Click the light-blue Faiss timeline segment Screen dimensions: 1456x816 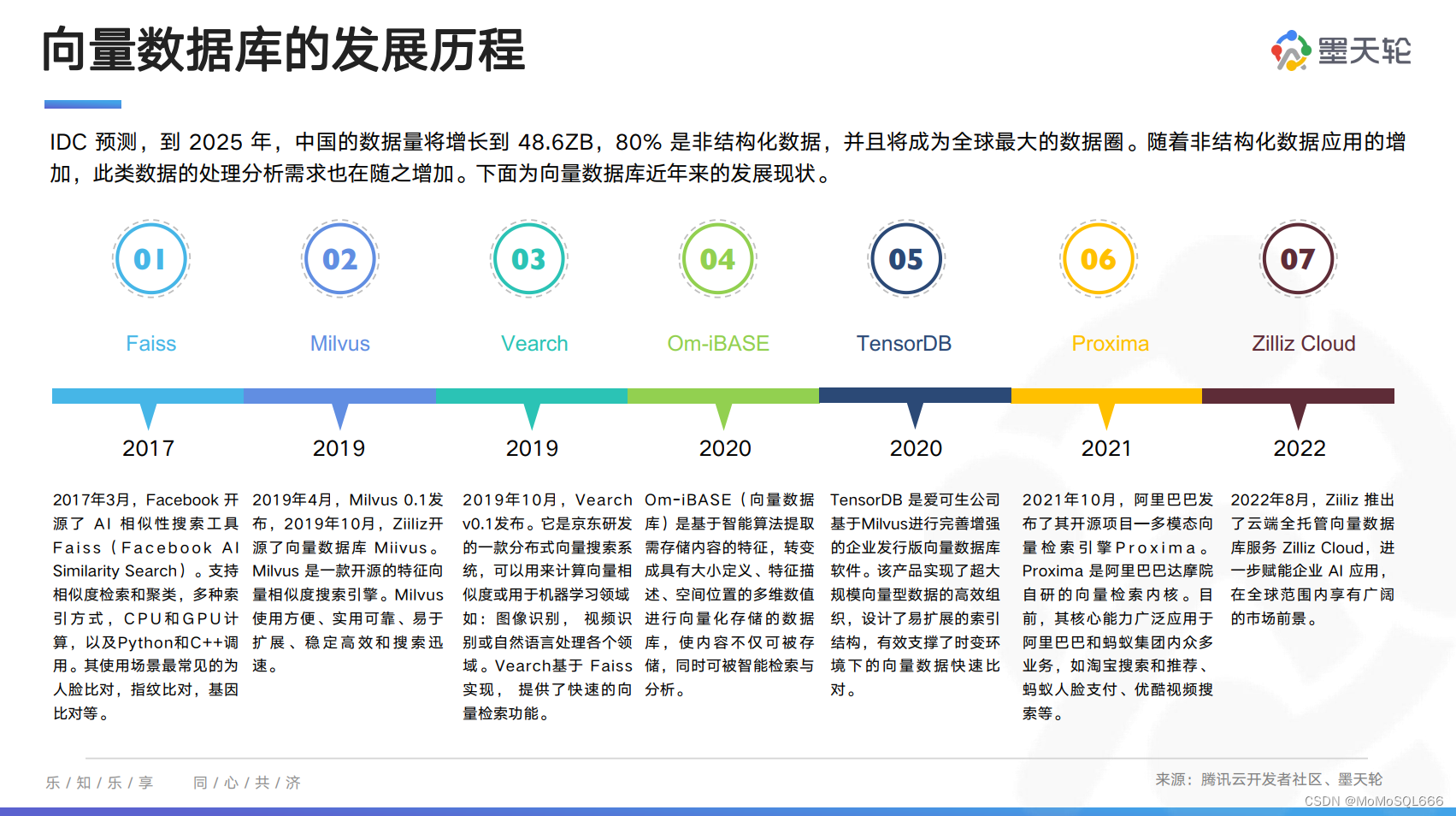click(x=148, y=396)
